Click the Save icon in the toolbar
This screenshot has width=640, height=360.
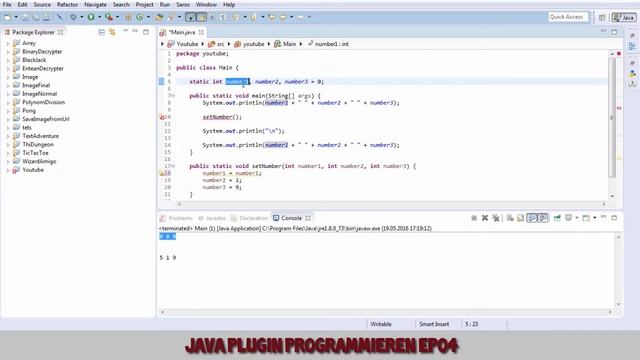click(x=25, y=17)
